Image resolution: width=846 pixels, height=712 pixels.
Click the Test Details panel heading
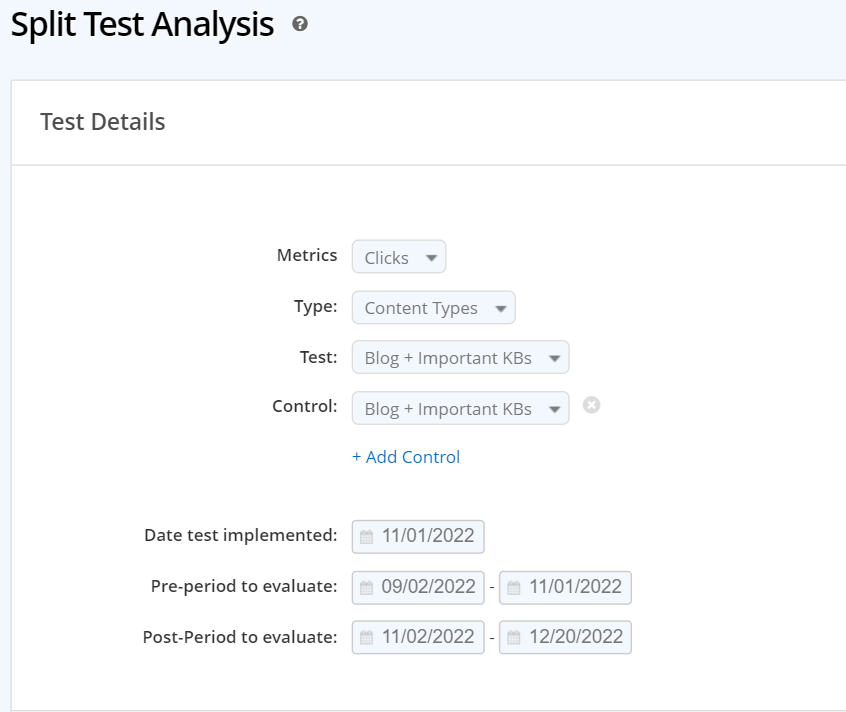[x=103, y=122]
